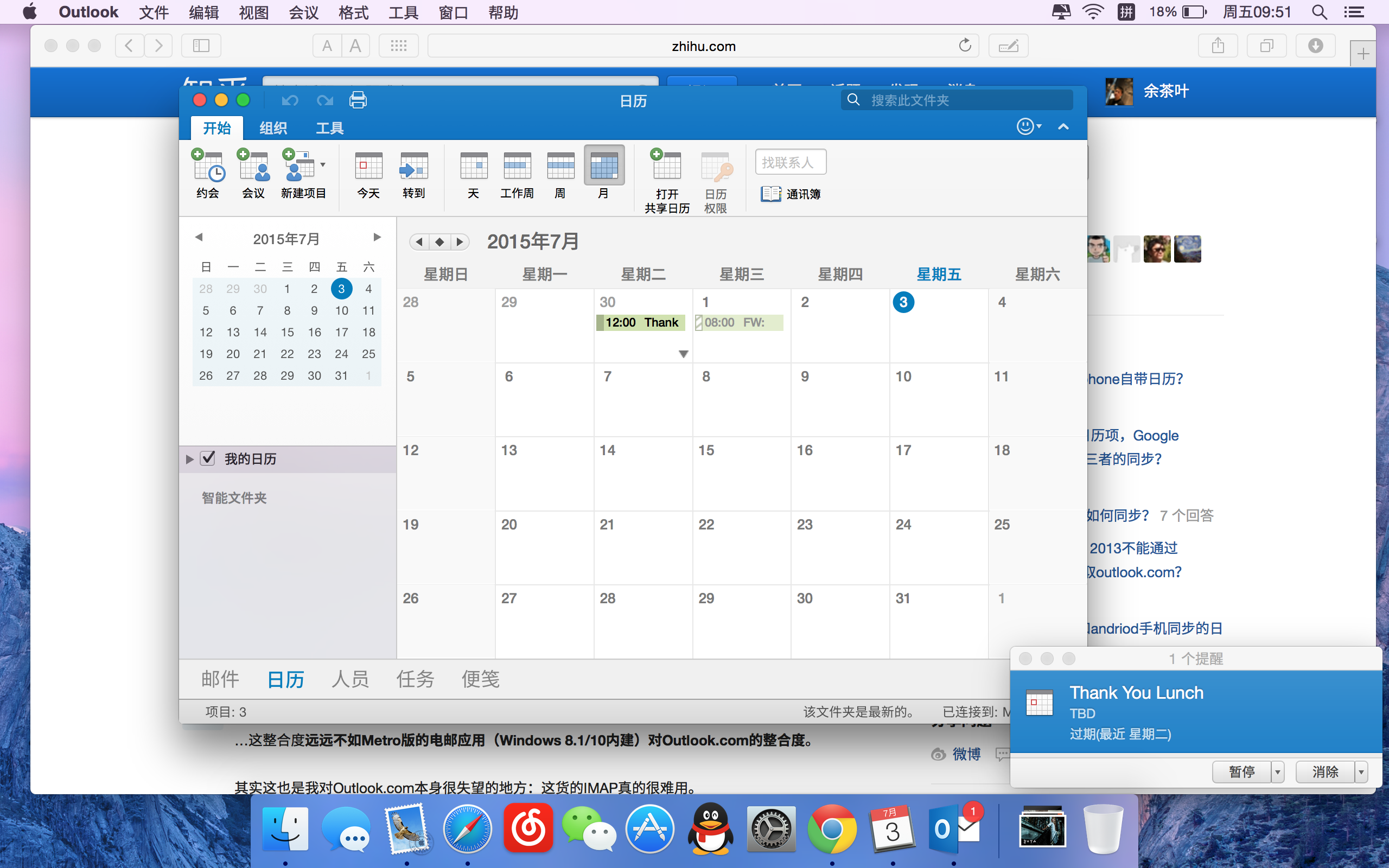Go to 邮件 mail view
The image size is (1389, 868).
(220, 679)
